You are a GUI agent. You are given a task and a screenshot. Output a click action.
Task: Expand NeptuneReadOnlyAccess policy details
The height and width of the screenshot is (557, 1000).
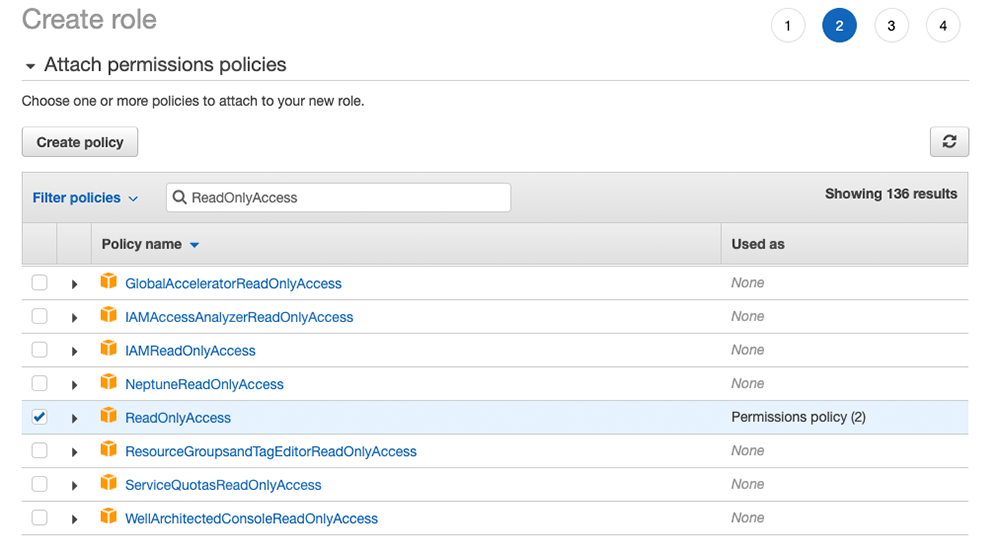coord(74,385)
